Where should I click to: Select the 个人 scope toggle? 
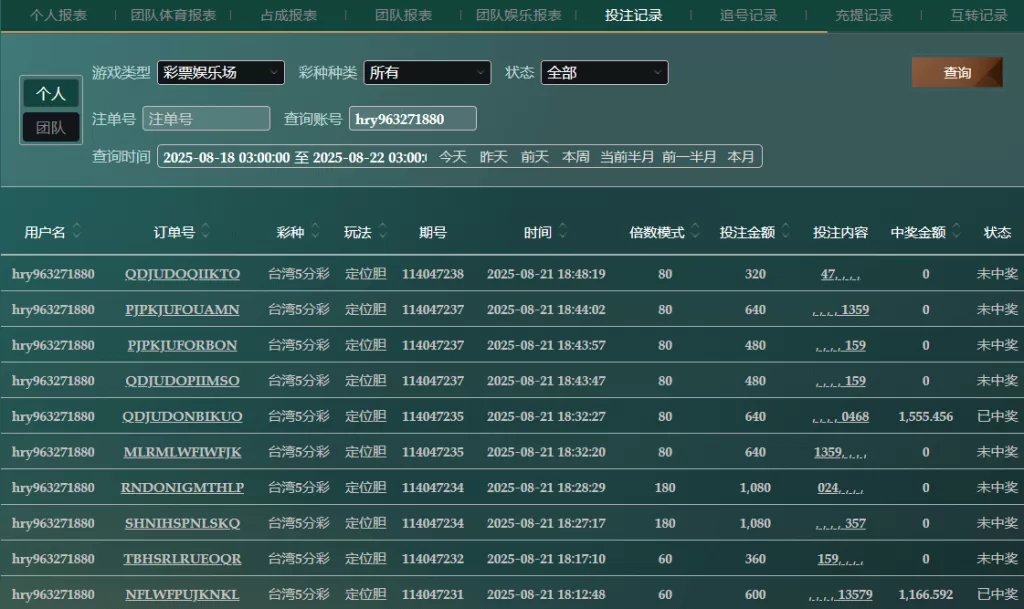tap(51, 93)
